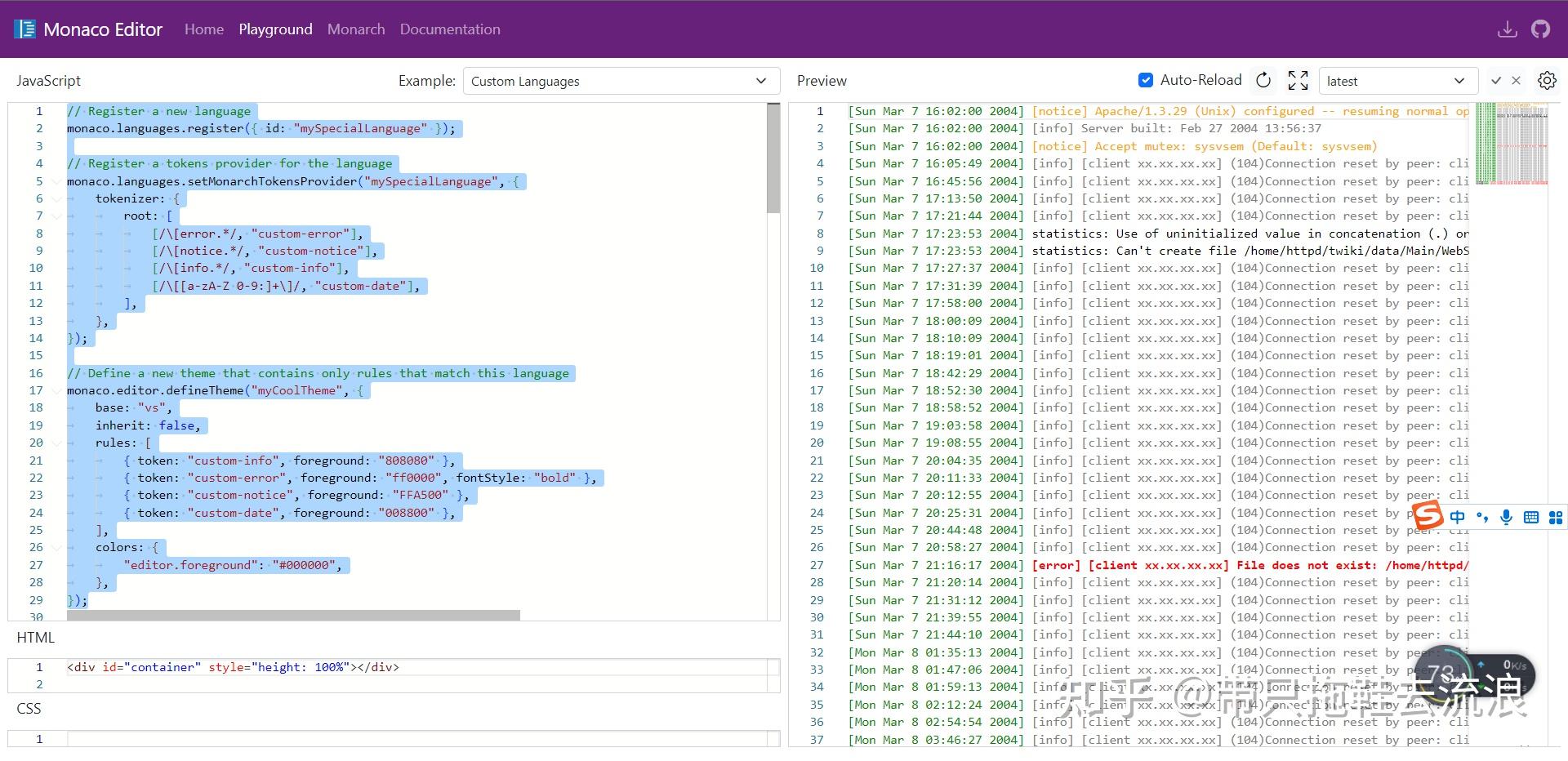Screen dimensions: 1568x761
Task: Click the input method microphone icon
Action: click(1507, 517)
